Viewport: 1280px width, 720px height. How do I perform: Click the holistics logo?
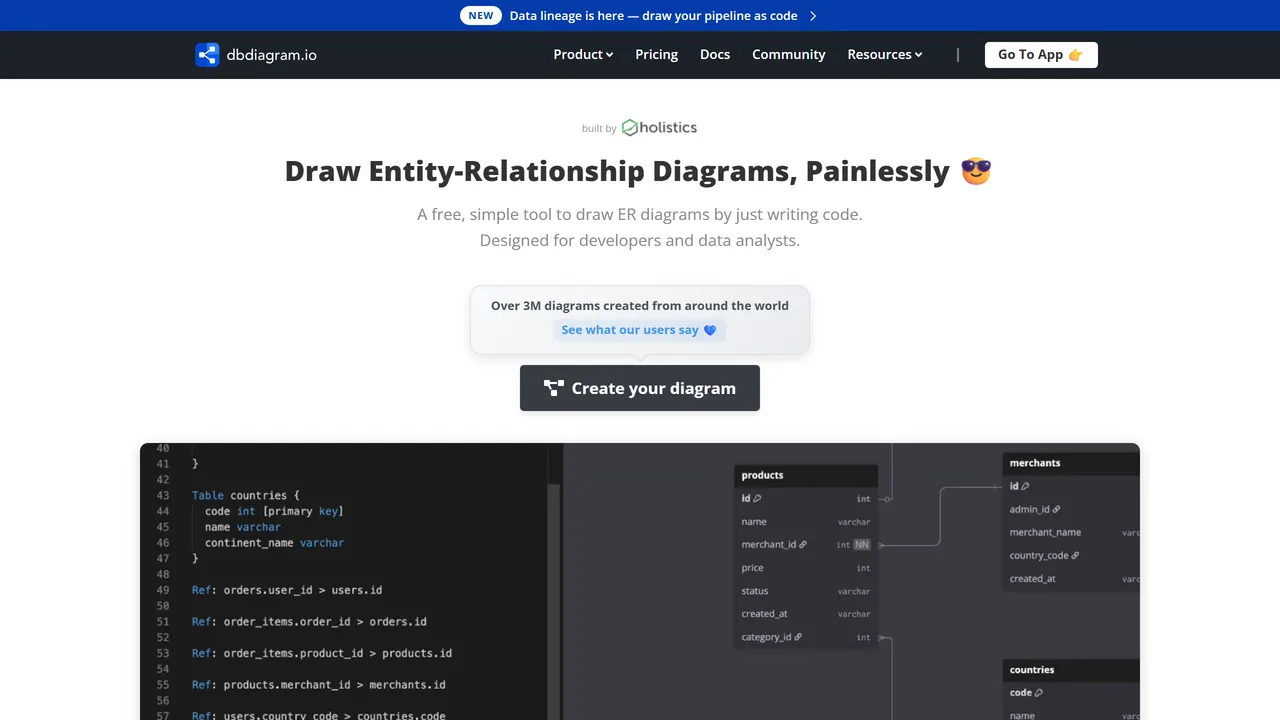(659, 128)
